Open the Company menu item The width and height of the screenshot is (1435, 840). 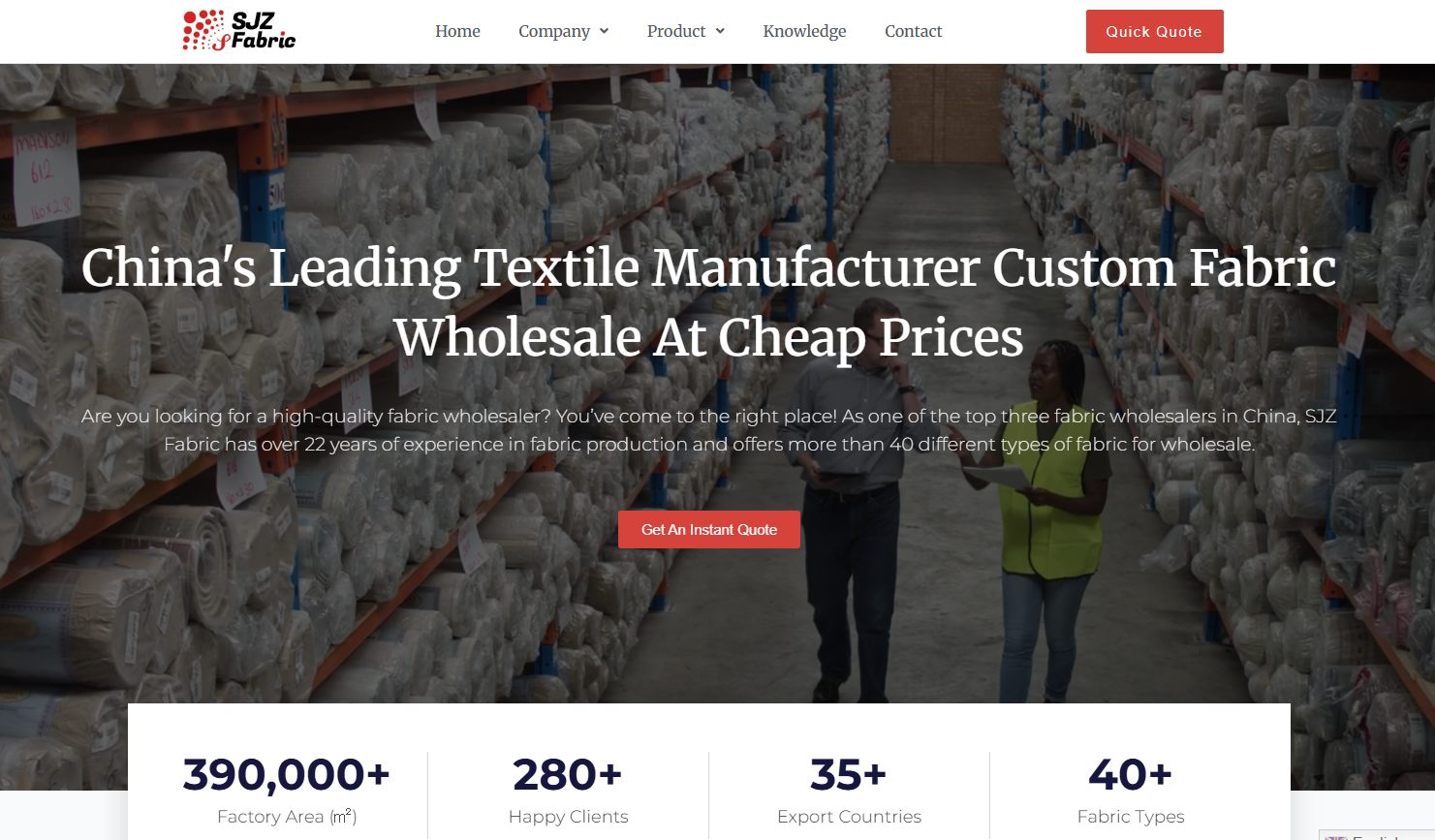point(554,31)
